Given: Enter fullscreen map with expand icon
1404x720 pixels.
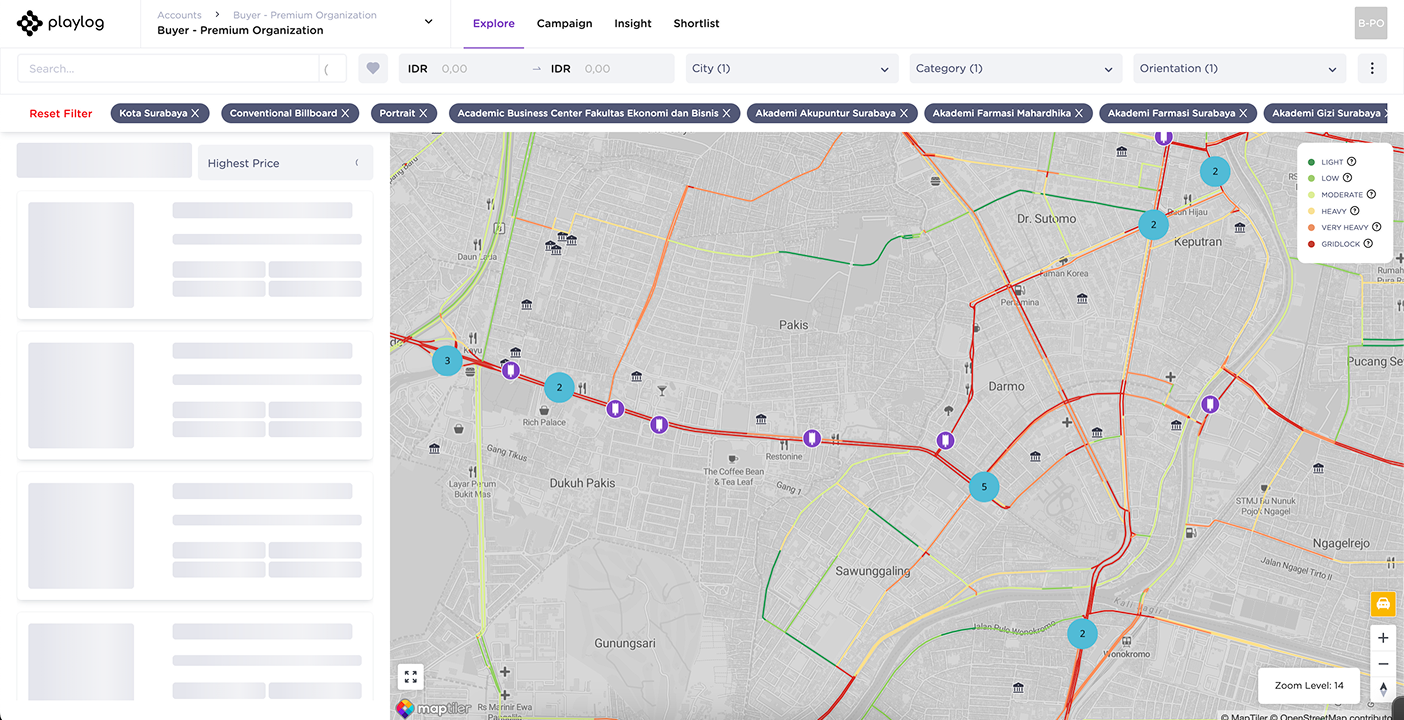Looking at the screenshot, I should [x=410, y=677].
